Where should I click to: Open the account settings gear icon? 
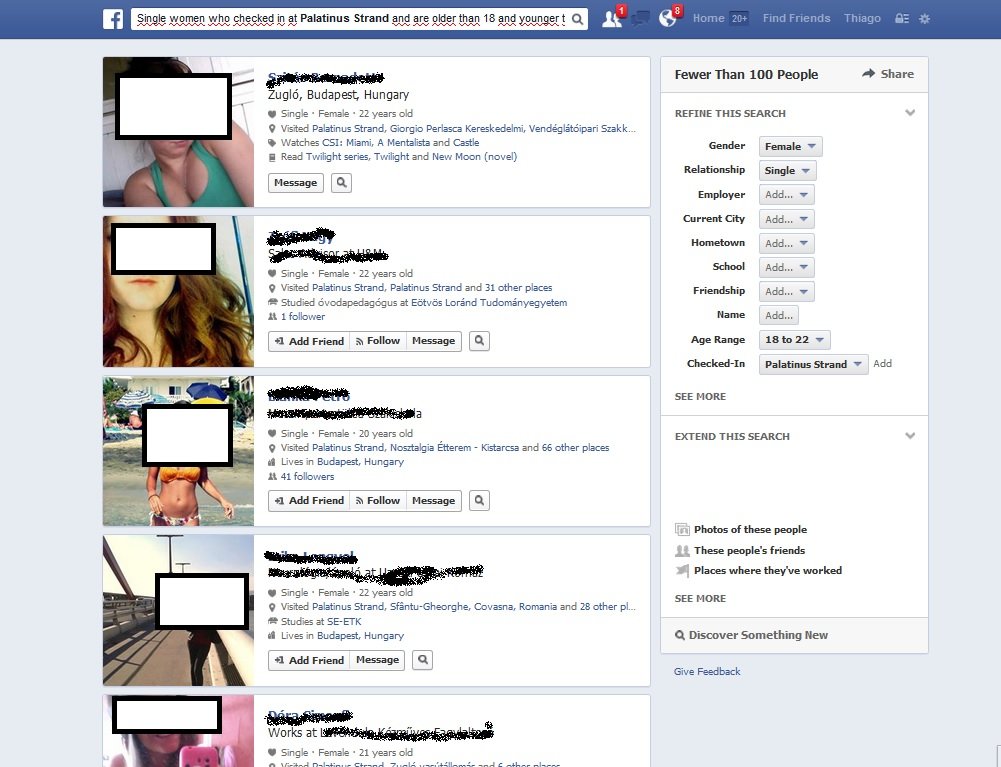point(924,19)
